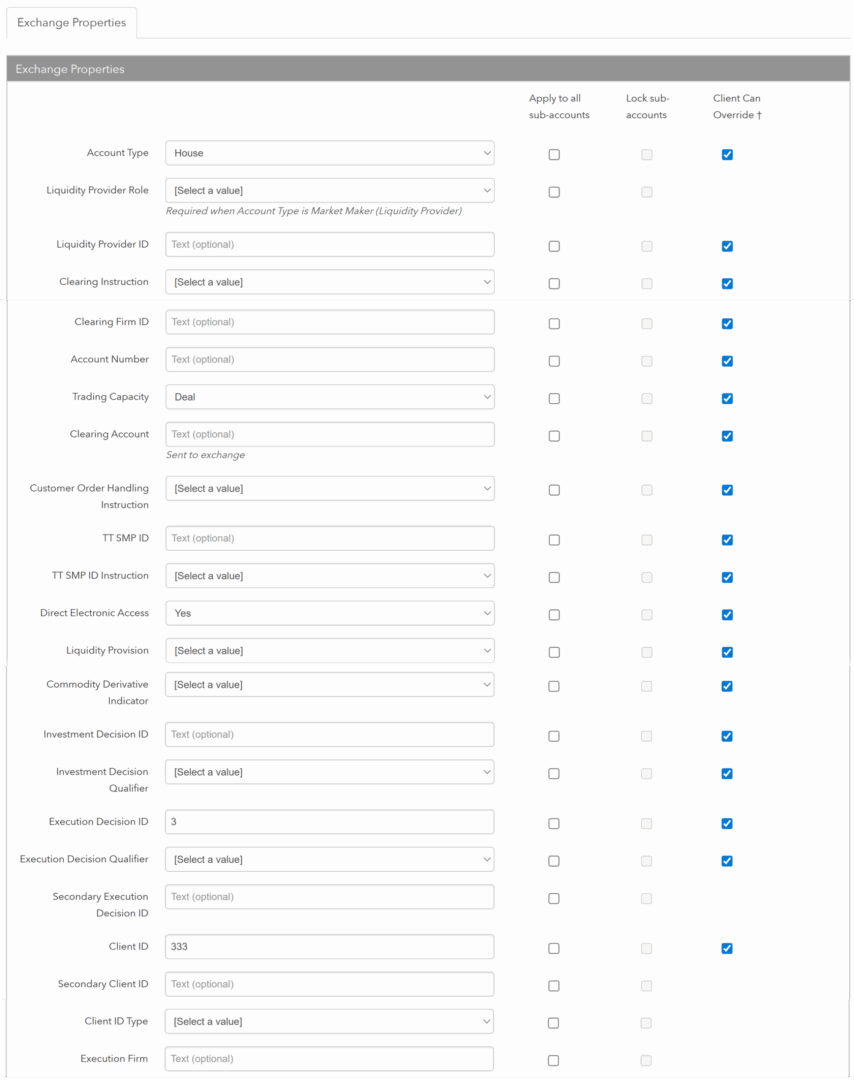The height and width of the screenshot is (1080, 854).
Task: Click the Client ID field containing 333
Action: [329, 946]
